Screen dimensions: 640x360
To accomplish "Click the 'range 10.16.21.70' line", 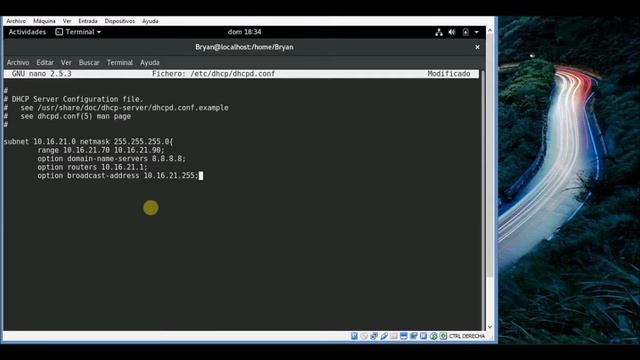I will coord(101,150).
